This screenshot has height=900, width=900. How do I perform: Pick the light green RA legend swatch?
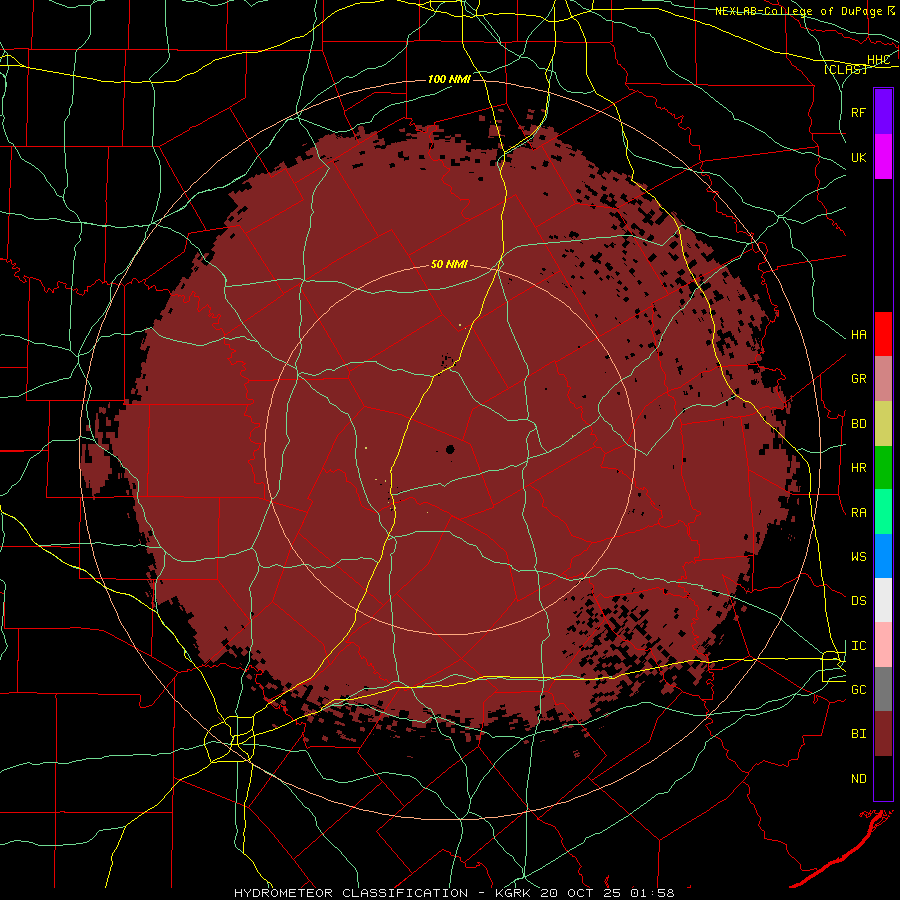pyautogui.click(x=883, y=512)
